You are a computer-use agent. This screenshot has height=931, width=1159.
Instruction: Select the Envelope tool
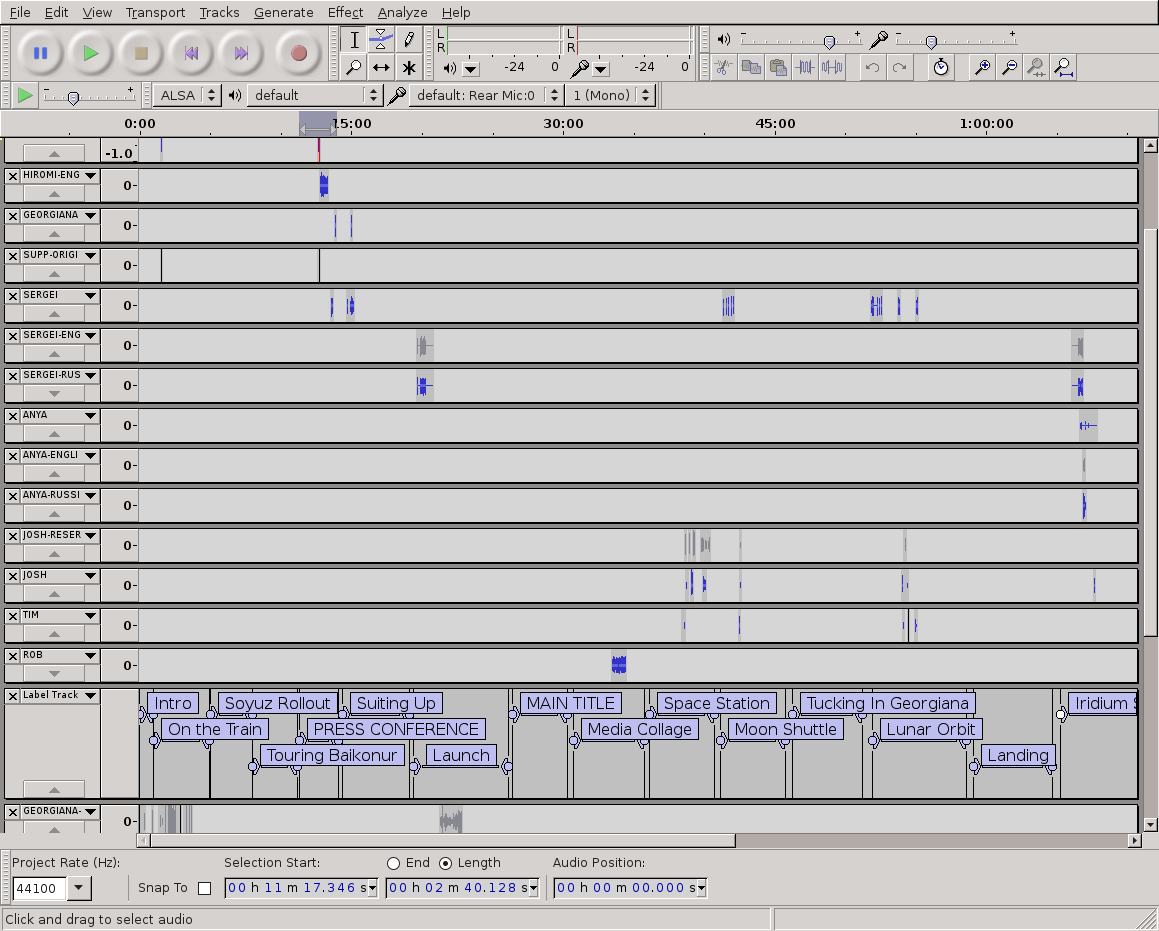[381, 39]
